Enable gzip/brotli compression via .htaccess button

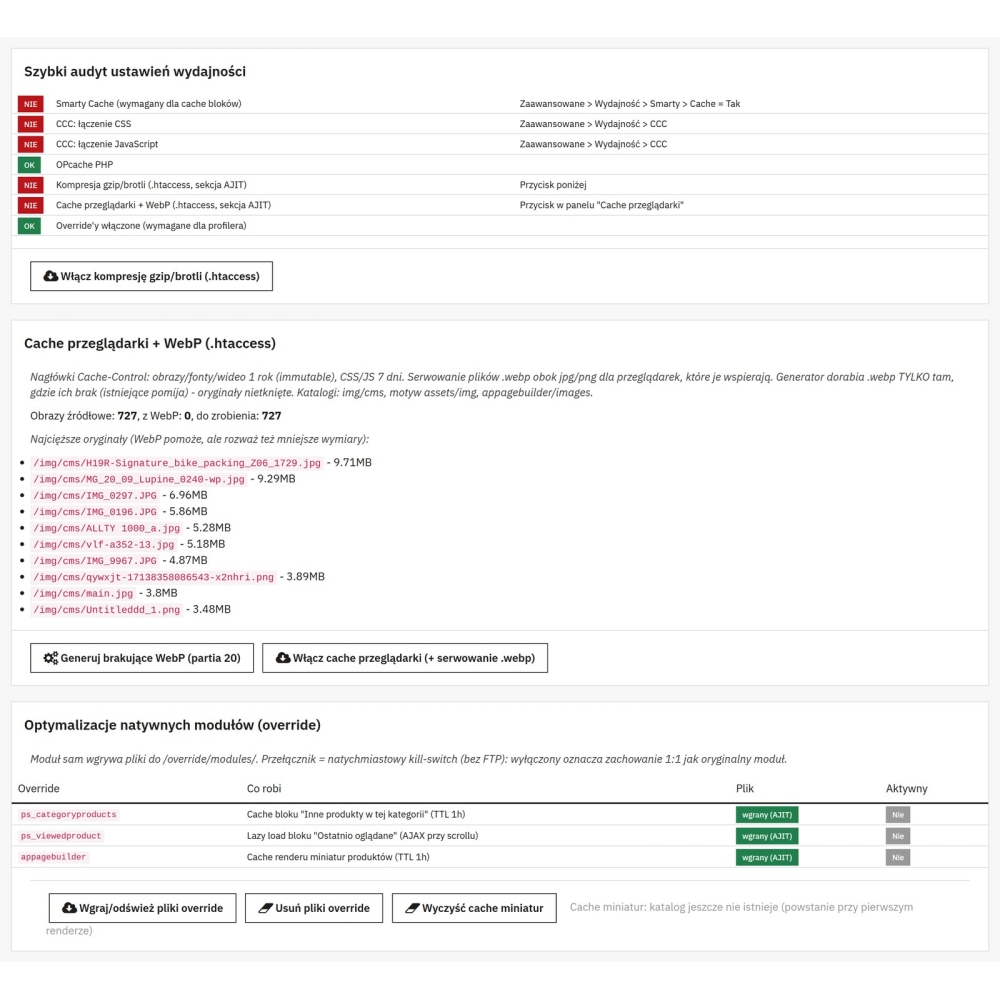pos(151,276)
